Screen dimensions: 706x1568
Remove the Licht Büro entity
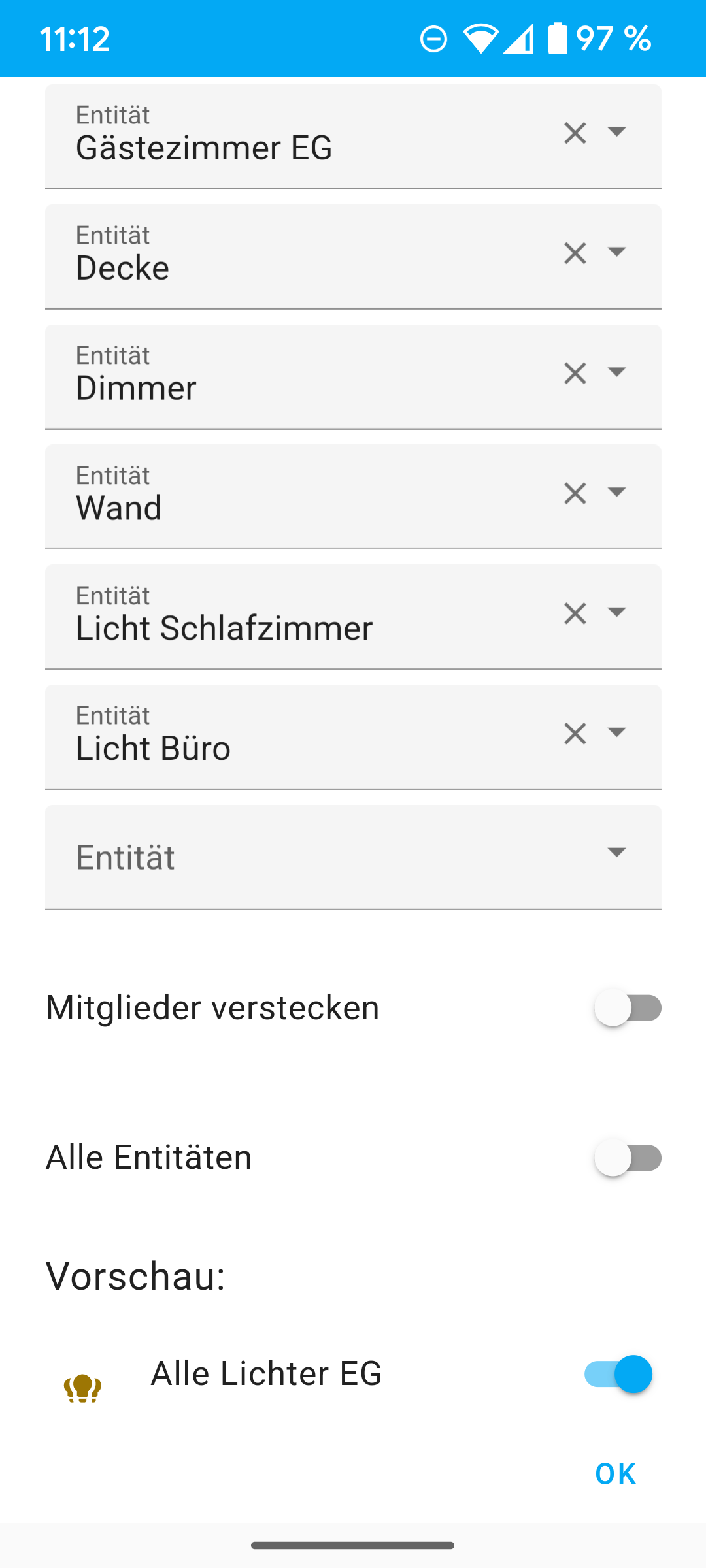tap(575, 734)
